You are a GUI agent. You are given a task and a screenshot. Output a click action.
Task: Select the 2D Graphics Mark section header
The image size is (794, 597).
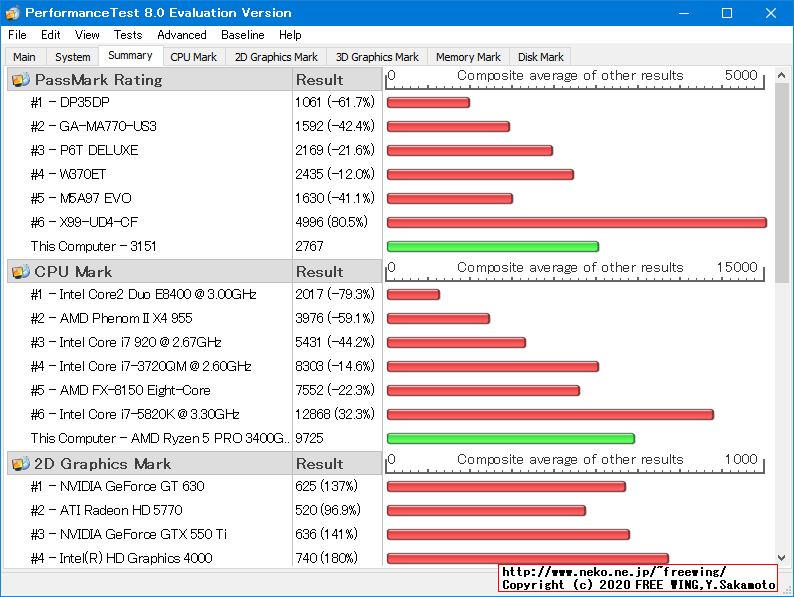[x=150, y=463]
